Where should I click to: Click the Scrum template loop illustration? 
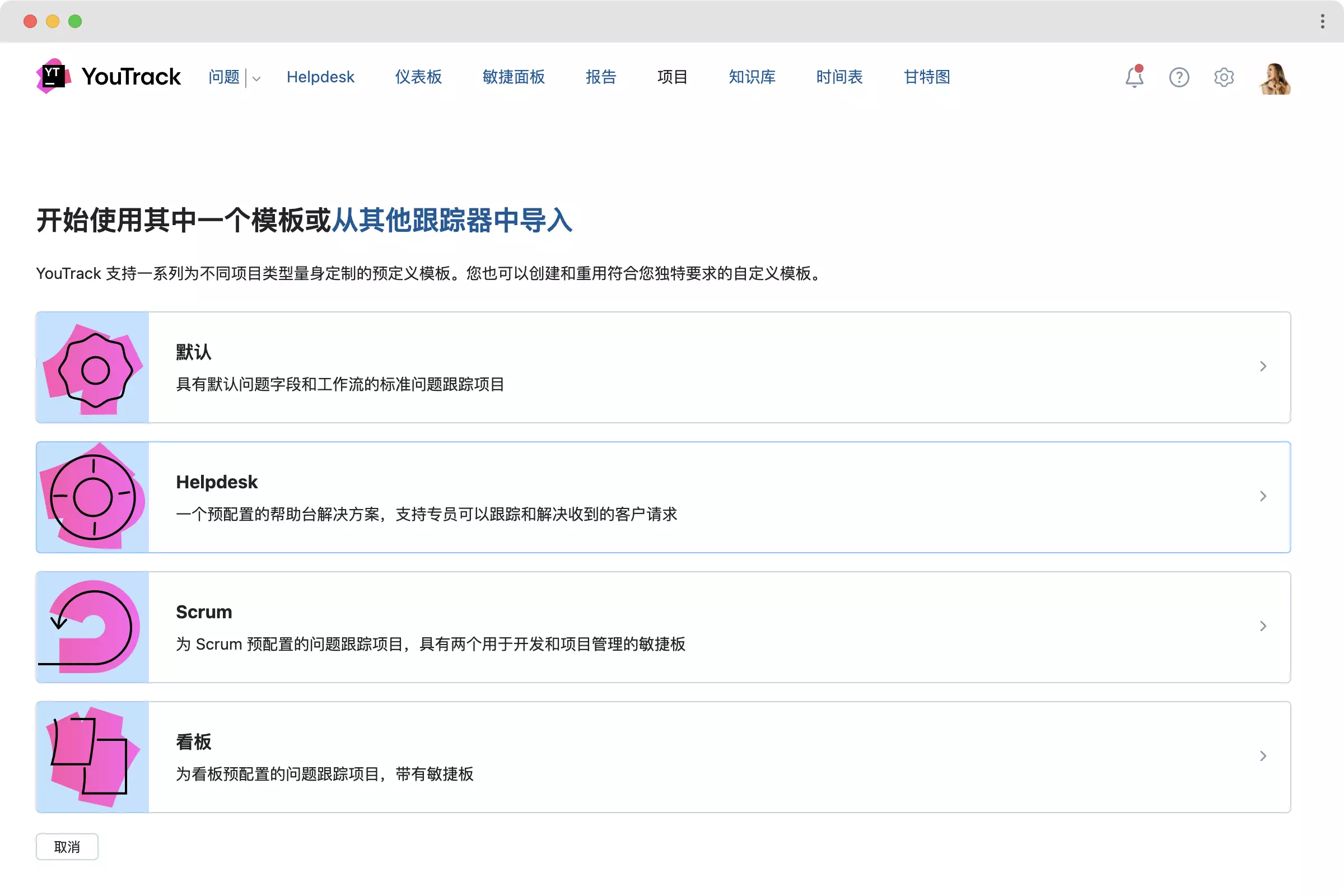pyautogui.click(x=92, y=627)
